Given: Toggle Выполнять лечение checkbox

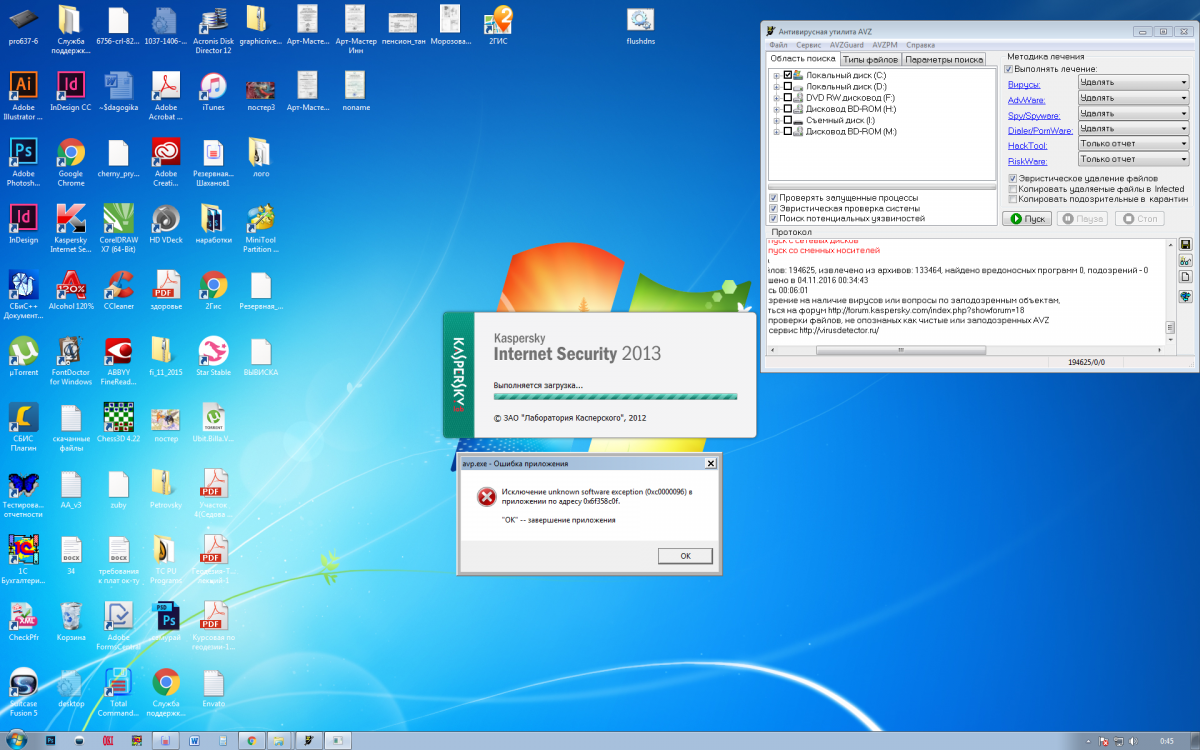Looking at the screenshot, I should (1008, 69).
